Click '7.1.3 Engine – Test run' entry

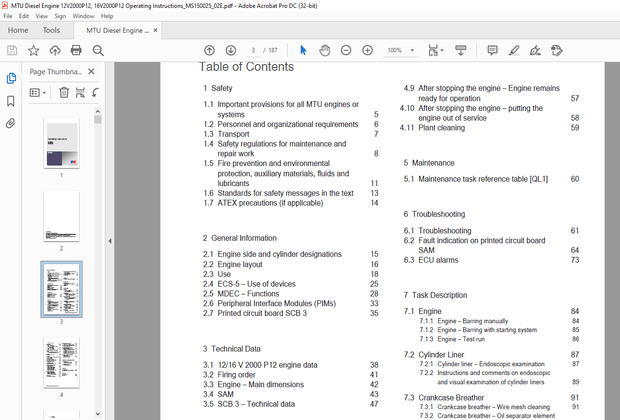[x=499, y=339]
